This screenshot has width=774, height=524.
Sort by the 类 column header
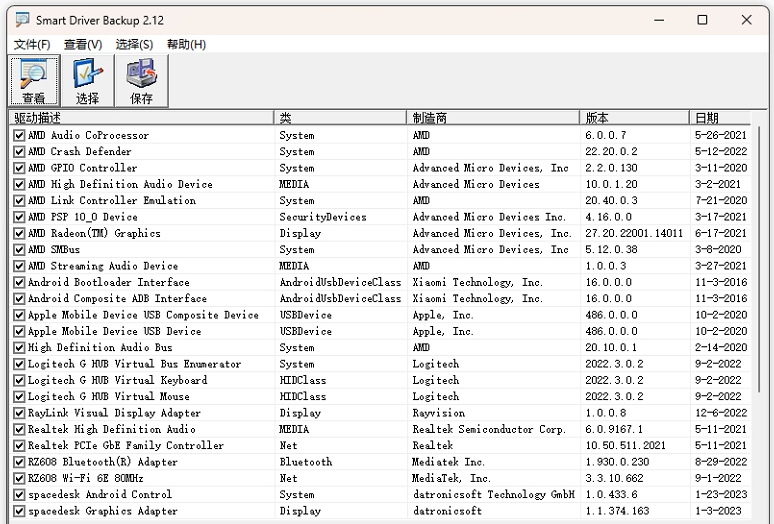[340, 117]
